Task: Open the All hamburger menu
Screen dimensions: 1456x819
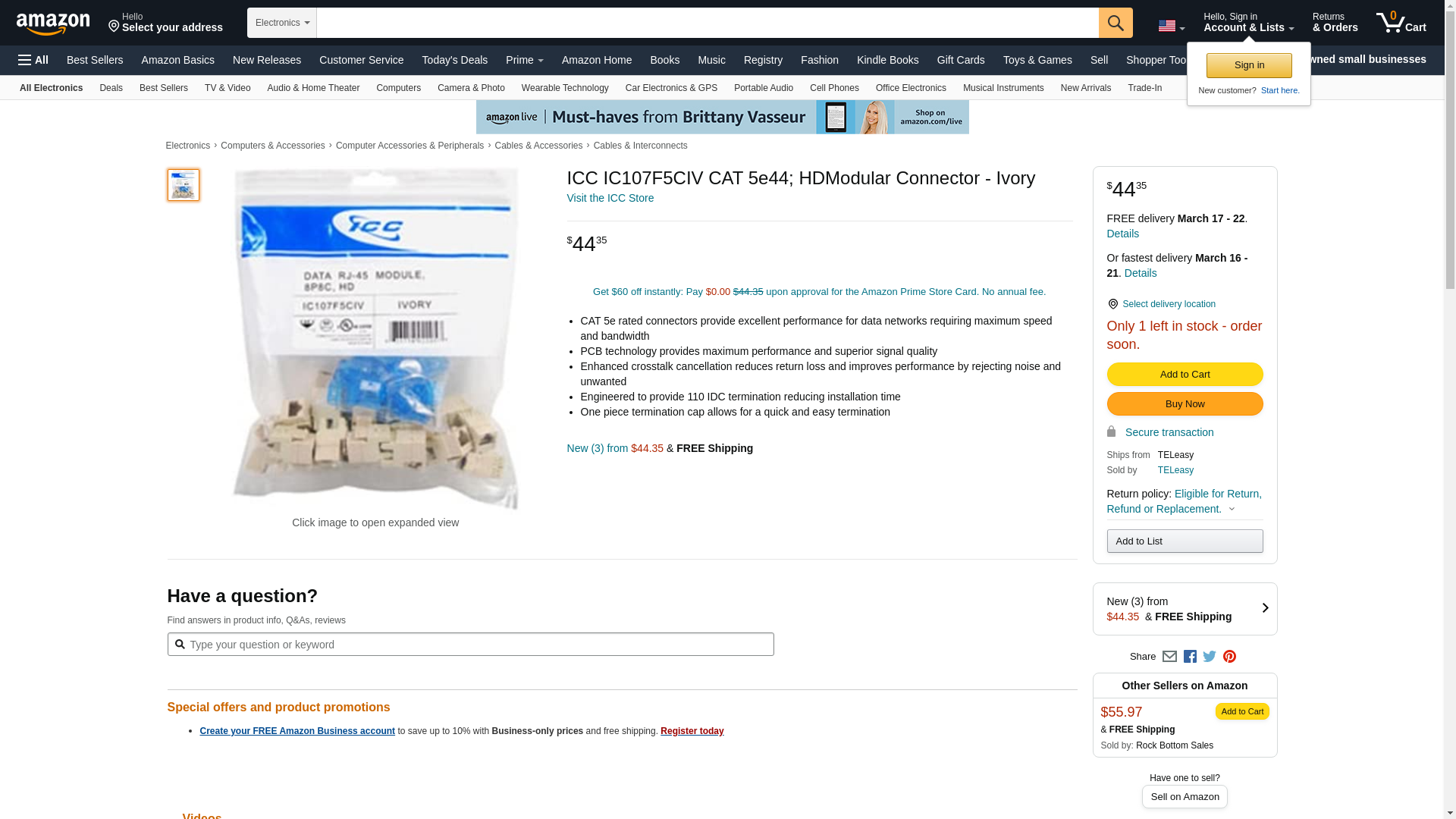Action: (x=33, y=60)
